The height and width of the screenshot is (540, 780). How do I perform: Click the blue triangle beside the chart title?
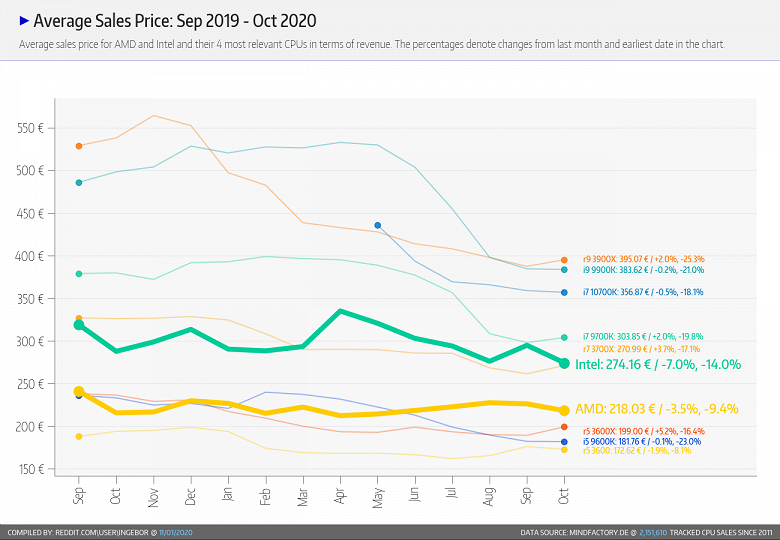pyautogui.click(x=24, y=19)
